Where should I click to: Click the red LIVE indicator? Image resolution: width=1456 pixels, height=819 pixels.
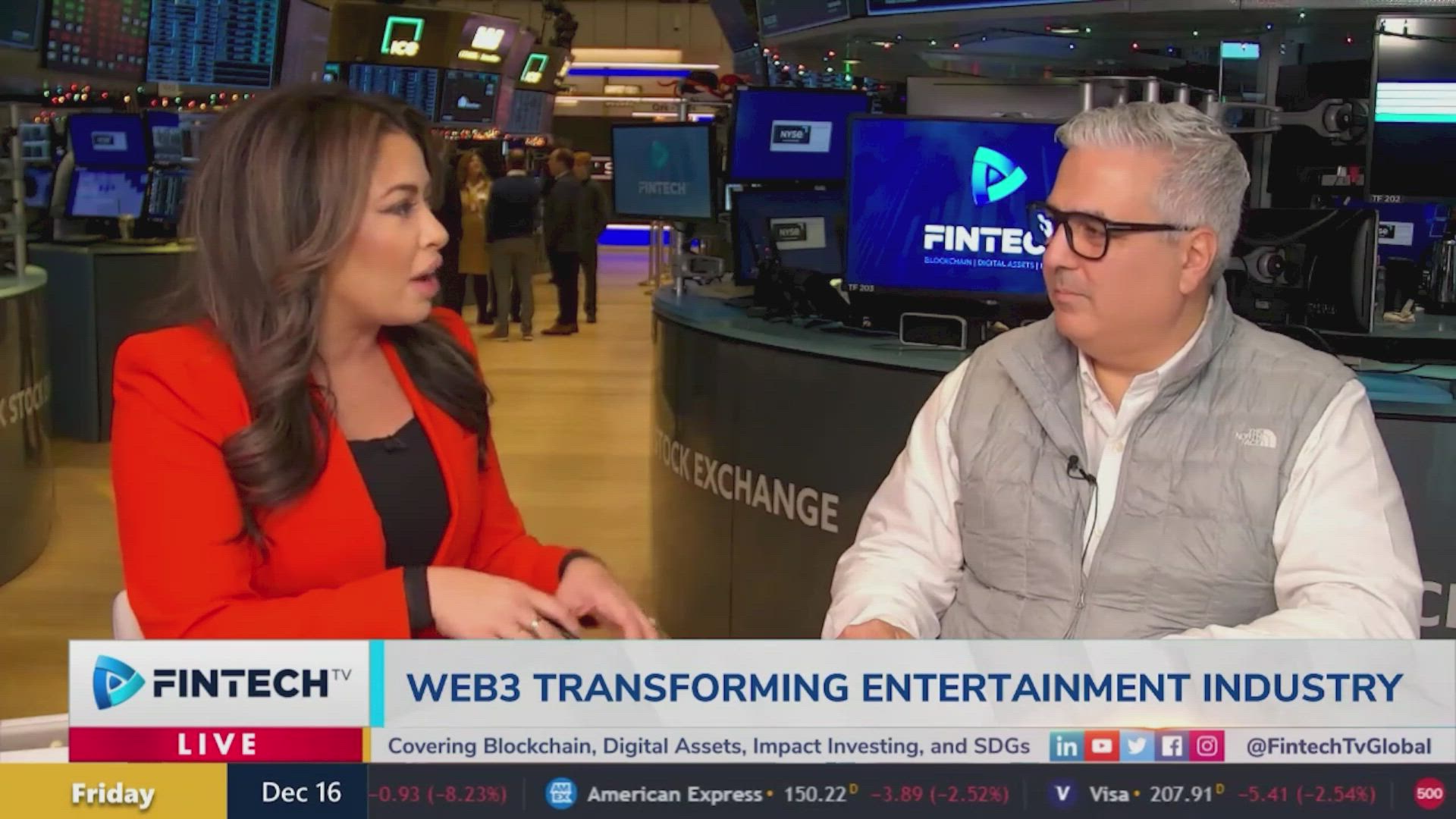[x=216, y=745]
